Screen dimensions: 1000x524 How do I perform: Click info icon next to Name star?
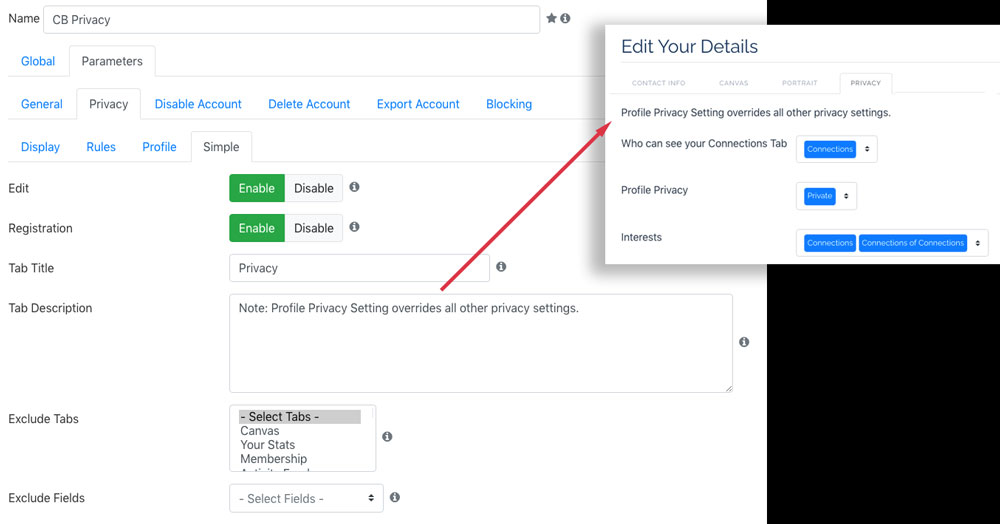point(565,18)
